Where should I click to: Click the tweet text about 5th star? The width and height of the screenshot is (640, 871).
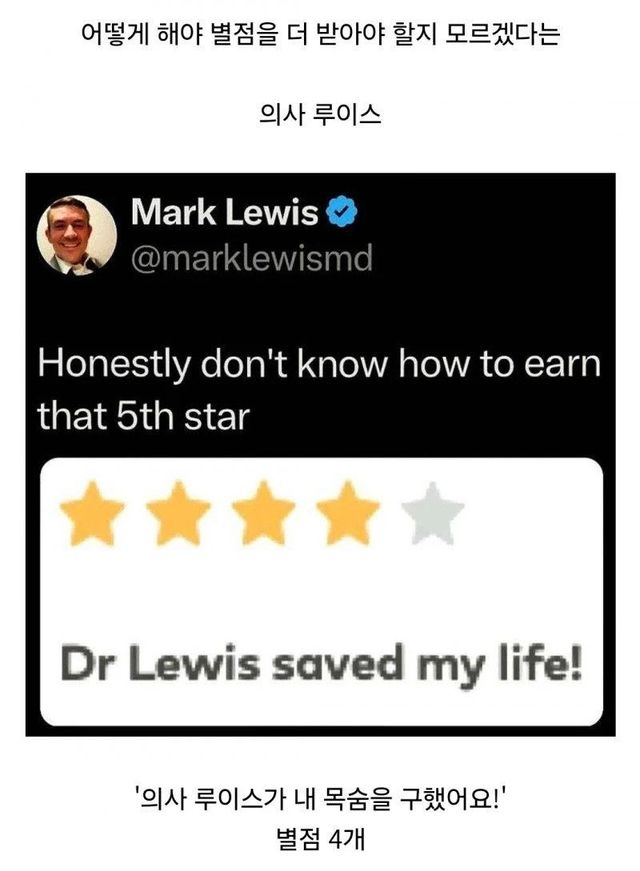319,389
